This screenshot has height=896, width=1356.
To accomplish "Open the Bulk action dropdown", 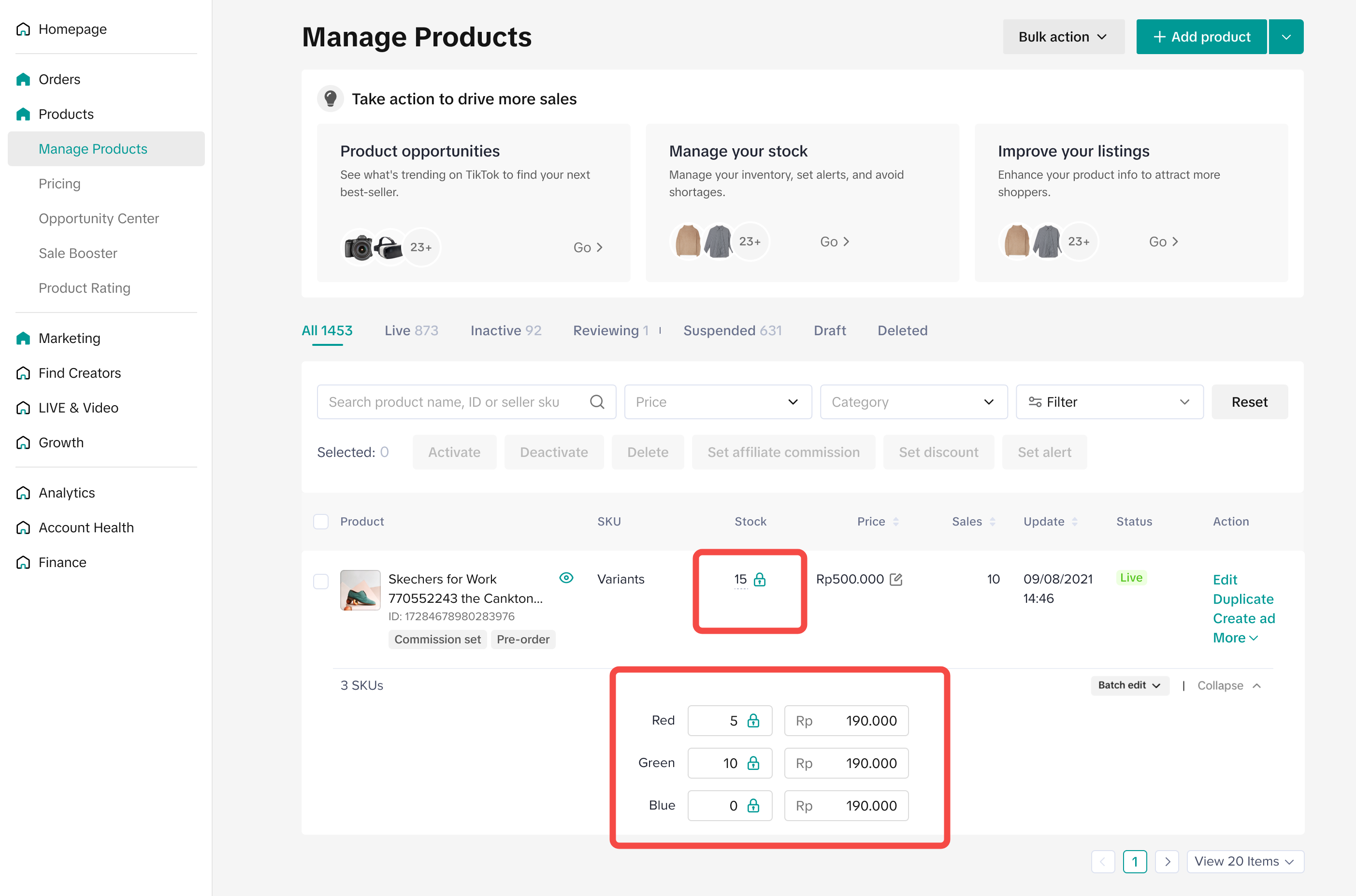I will point(1063,37).
